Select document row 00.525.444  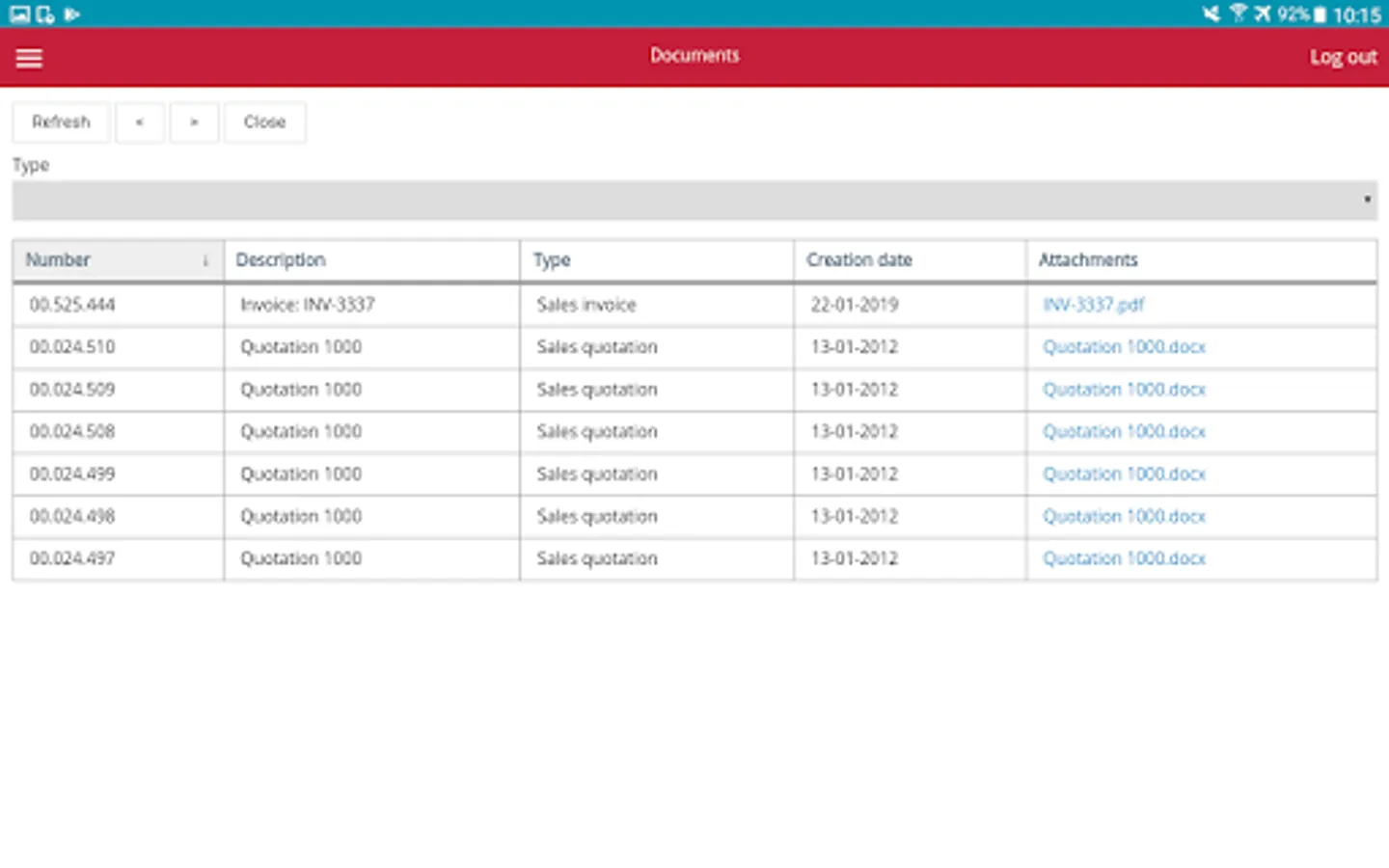coord(72,305)
